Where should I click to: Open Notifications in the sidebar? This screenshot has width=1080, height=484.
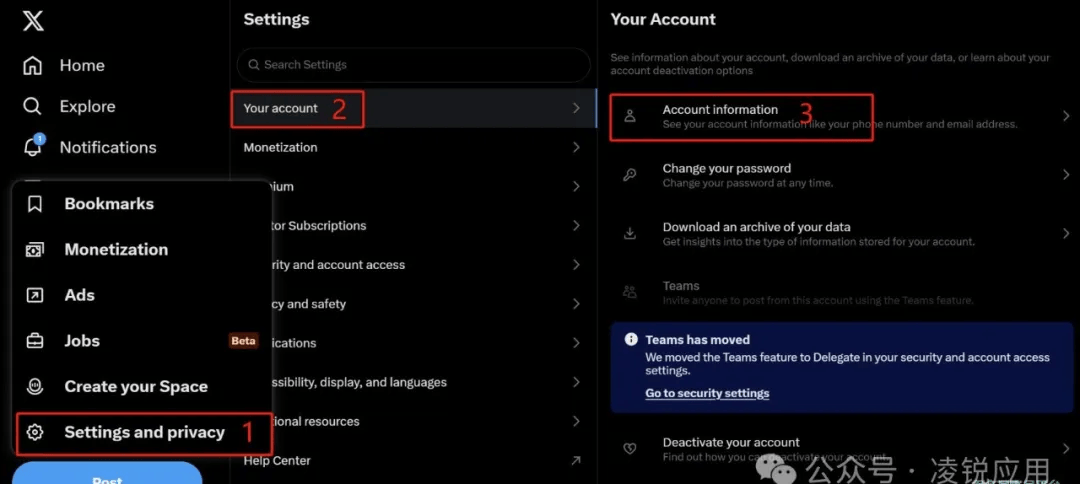[108, 147]
